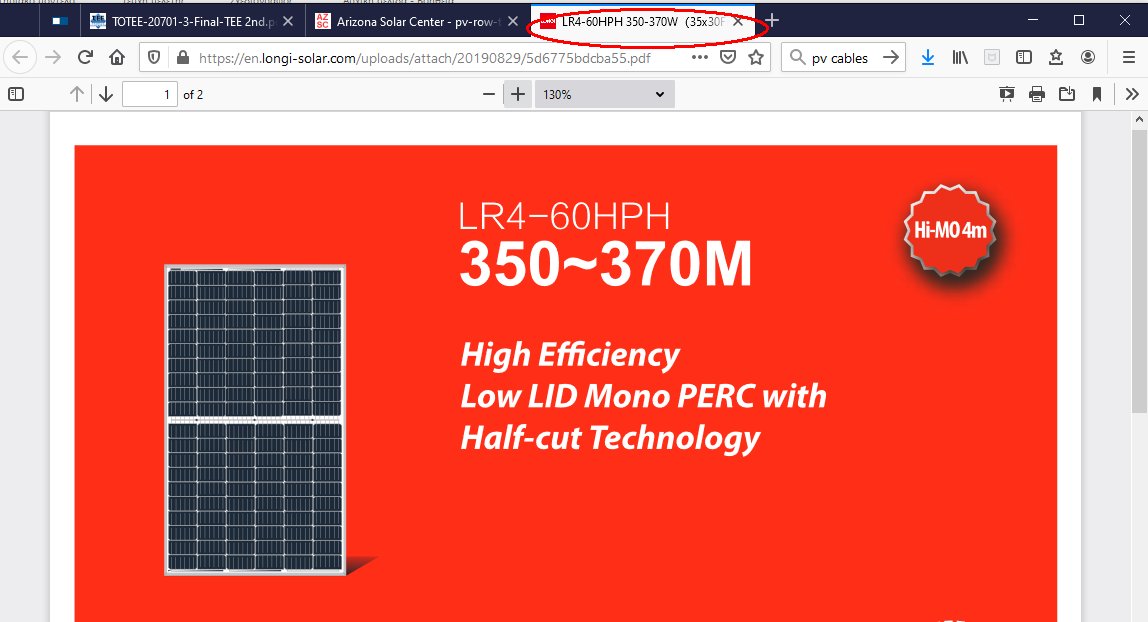Image resolution: width=1148 pixels, height=622 pixels.
Task: Open a new browser tab
Action: [x=772, y=21]
